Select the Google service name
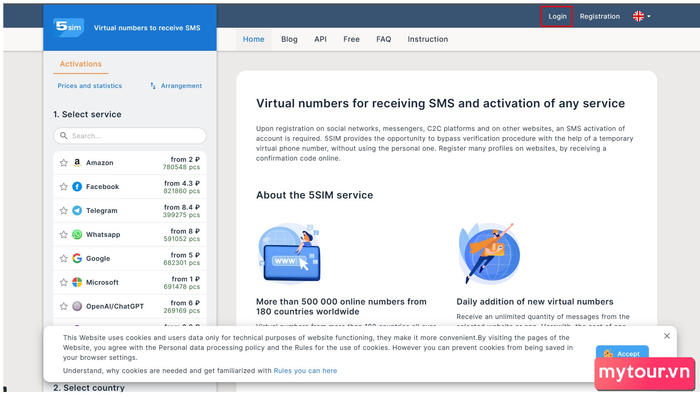 tap(98, 259)
